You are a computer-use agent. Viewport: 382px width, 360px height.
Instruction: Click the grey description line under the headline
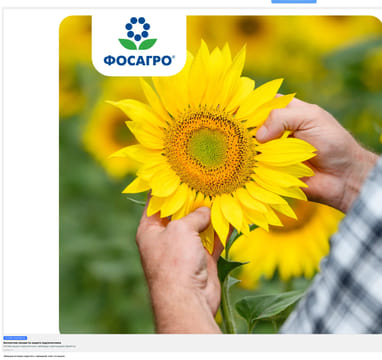pos(40,346)
